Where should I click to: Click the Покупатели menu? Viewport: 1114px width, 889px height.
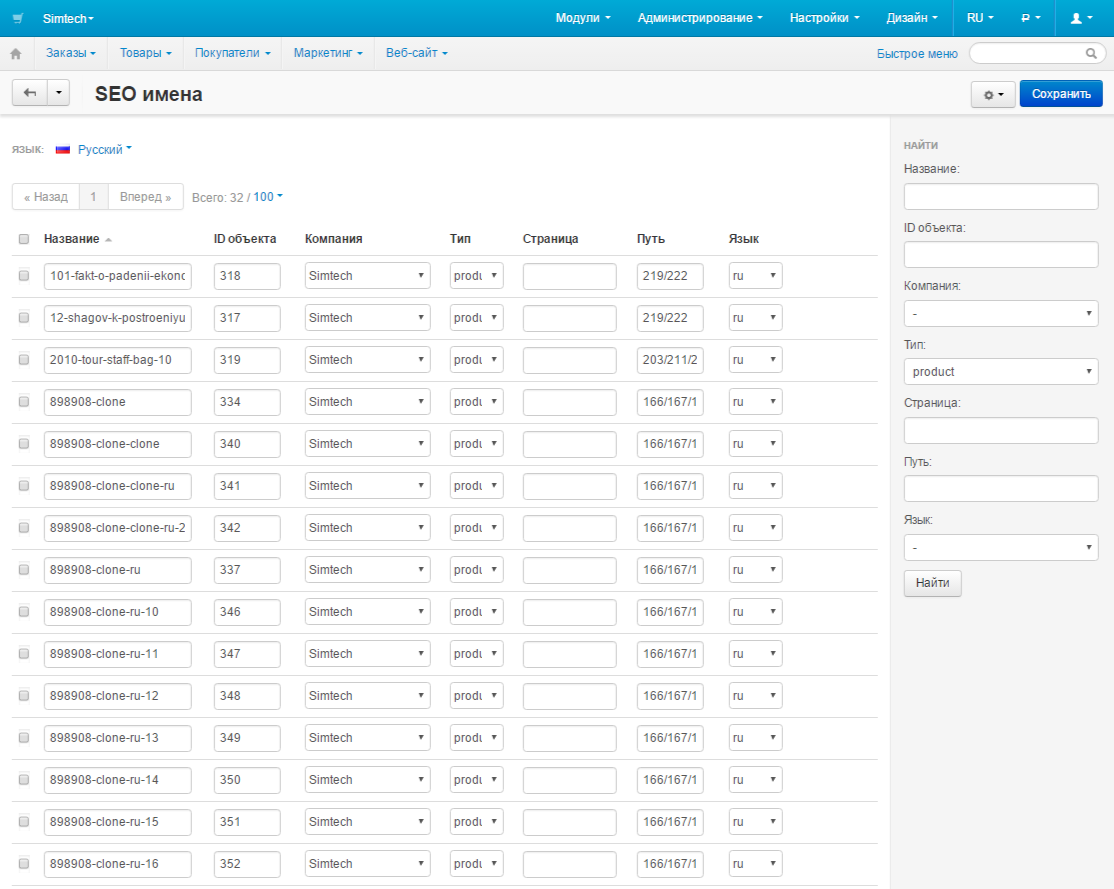pos(232,53)
